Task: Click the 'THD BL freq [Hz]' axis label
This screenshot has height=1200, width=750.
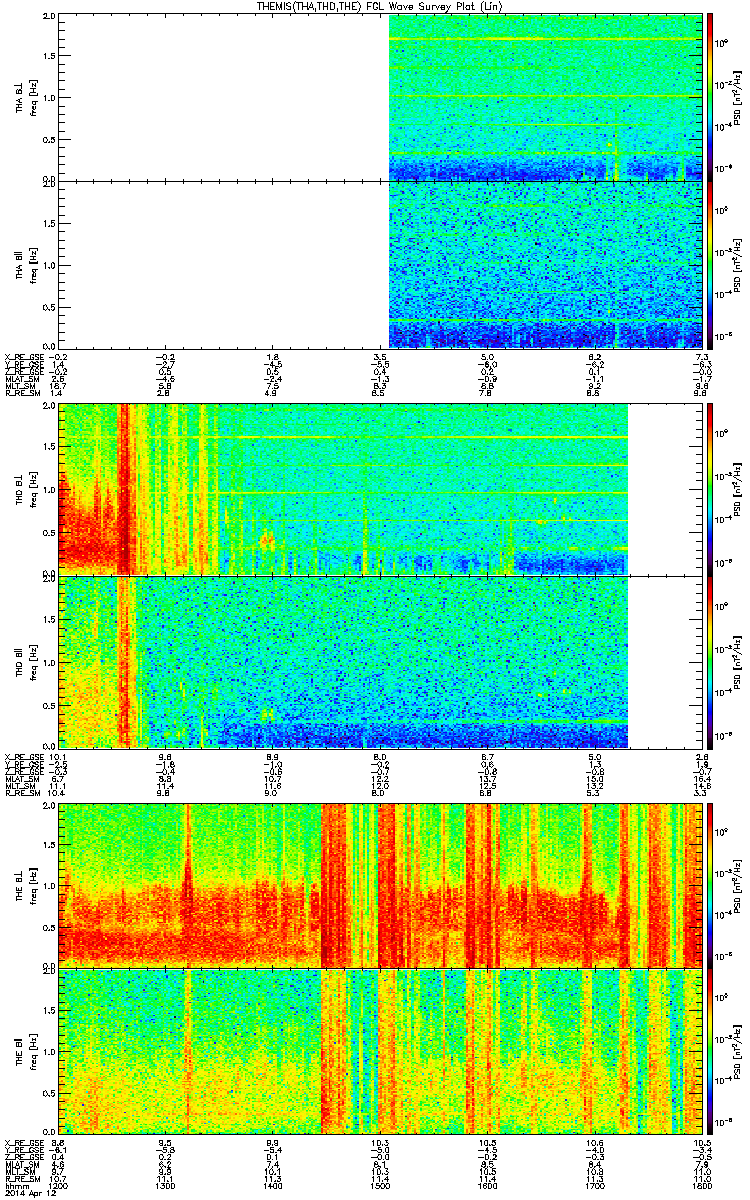Action: tap(24, 488)
